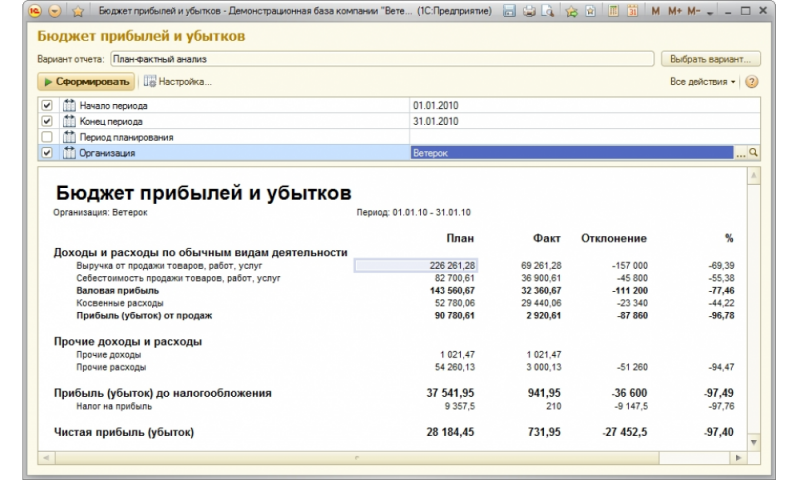Click the Save icon in title bar

(510, 11)
